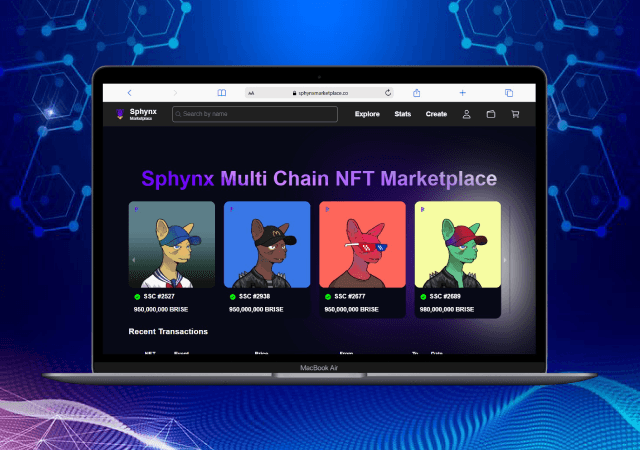Focus the Search by name field
640x450 pixels.
pyautogui.click(x=255, y=114)
